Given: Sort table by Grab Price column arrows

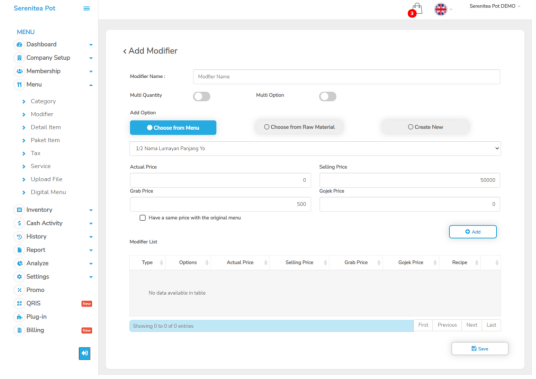Looking at the screenshot, I should pyautogui.click(x=379, y=262).
